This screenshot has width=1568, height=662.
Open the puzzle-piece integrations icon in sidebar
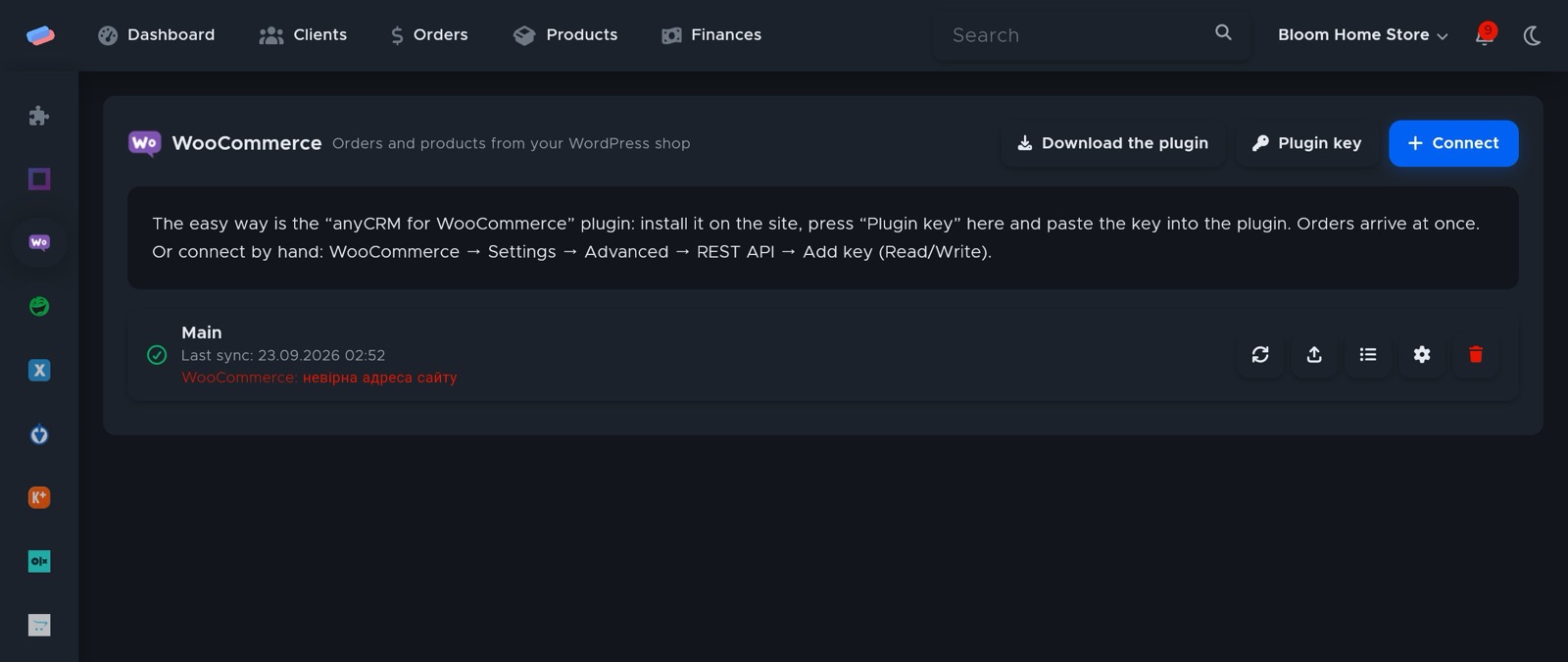(39, 116)
